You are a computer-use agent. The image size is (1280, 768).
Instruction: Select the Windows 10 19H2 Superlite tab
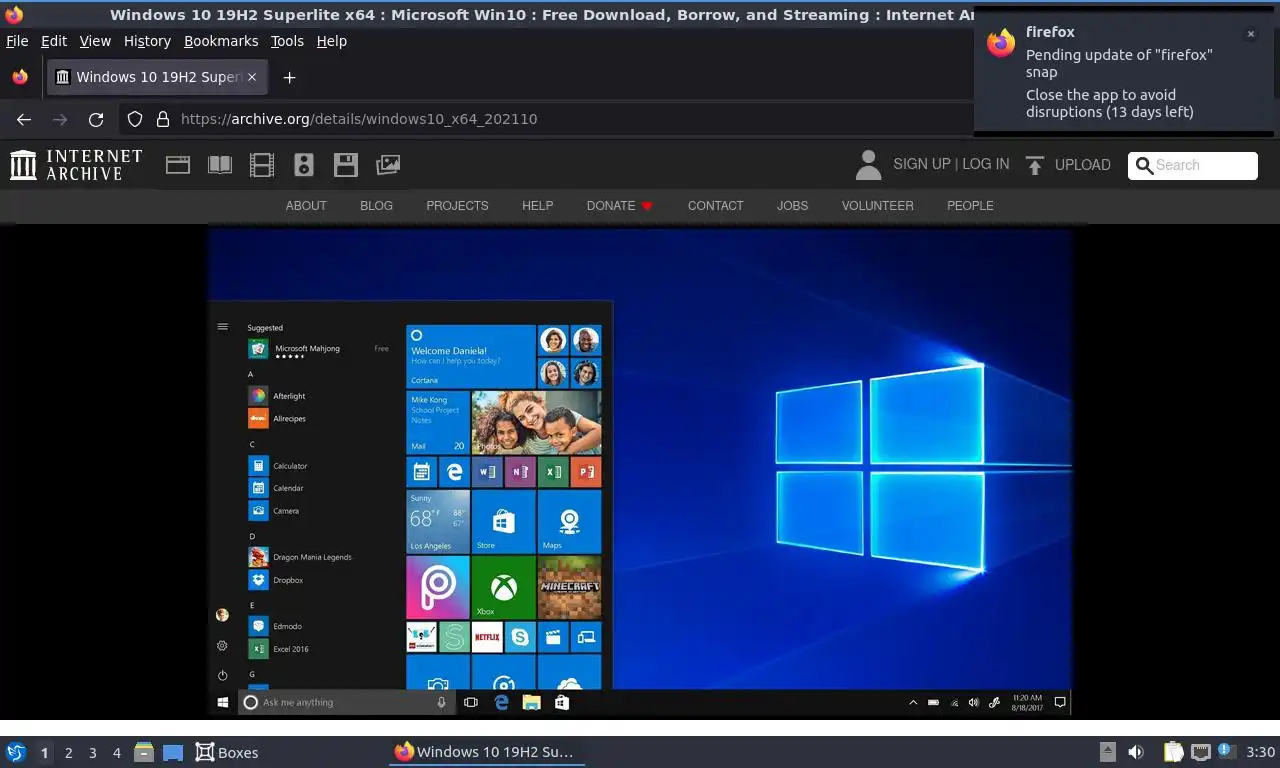coord(157,77)
